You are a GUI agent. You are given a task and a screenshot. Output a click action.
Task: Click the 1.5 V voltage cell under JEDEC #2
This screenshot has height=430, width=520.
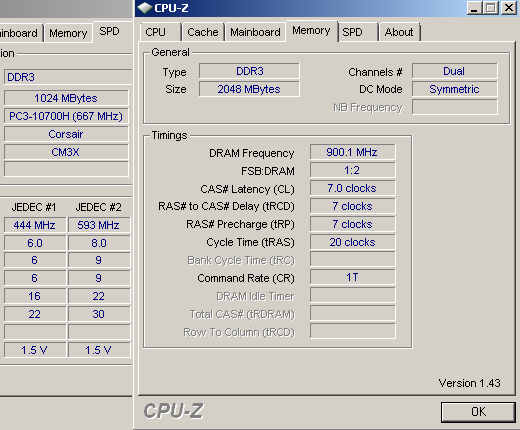click(x=99, y=350)
